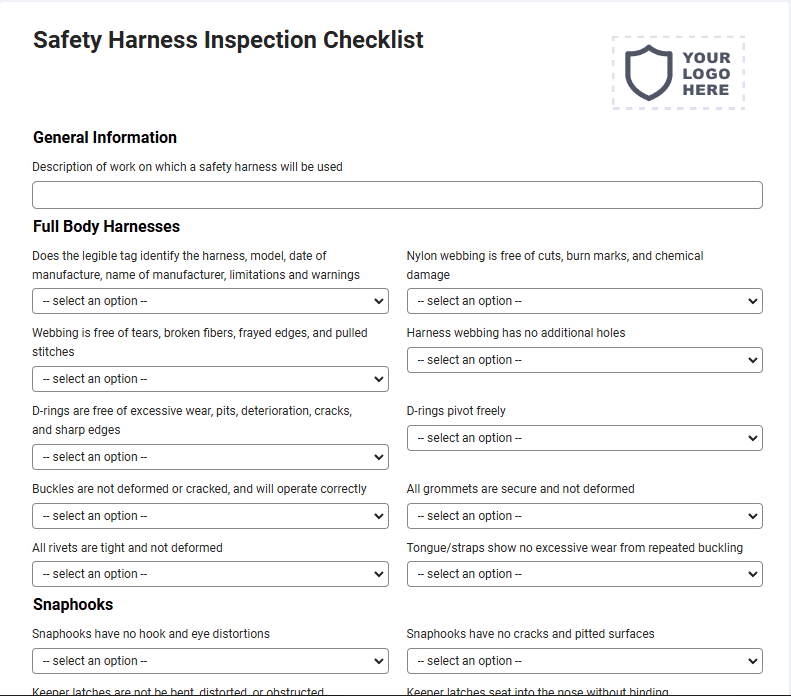Screen dimensions: 791x696
Task: Open the harness webbing additional holes dropdown
Action: coord(585,360)
